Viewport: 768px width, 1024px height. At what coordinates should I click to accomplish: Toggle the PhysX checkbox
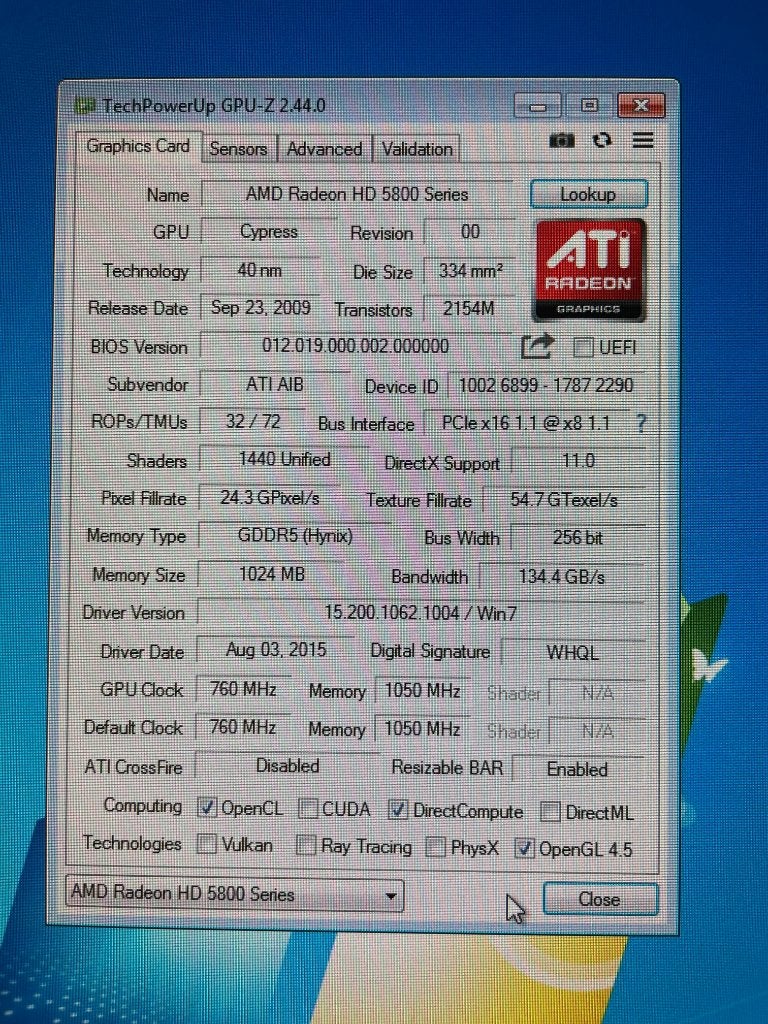pos(436,847)
